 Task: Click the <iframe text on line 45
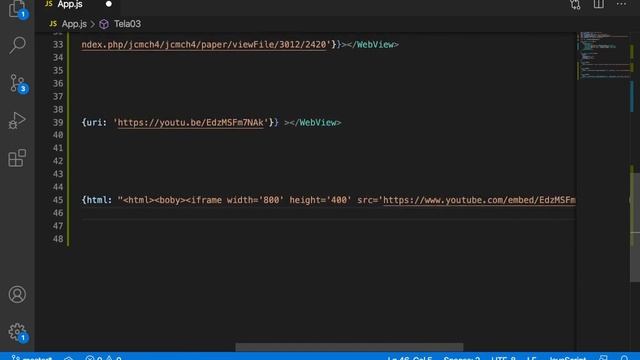(203, 200)
